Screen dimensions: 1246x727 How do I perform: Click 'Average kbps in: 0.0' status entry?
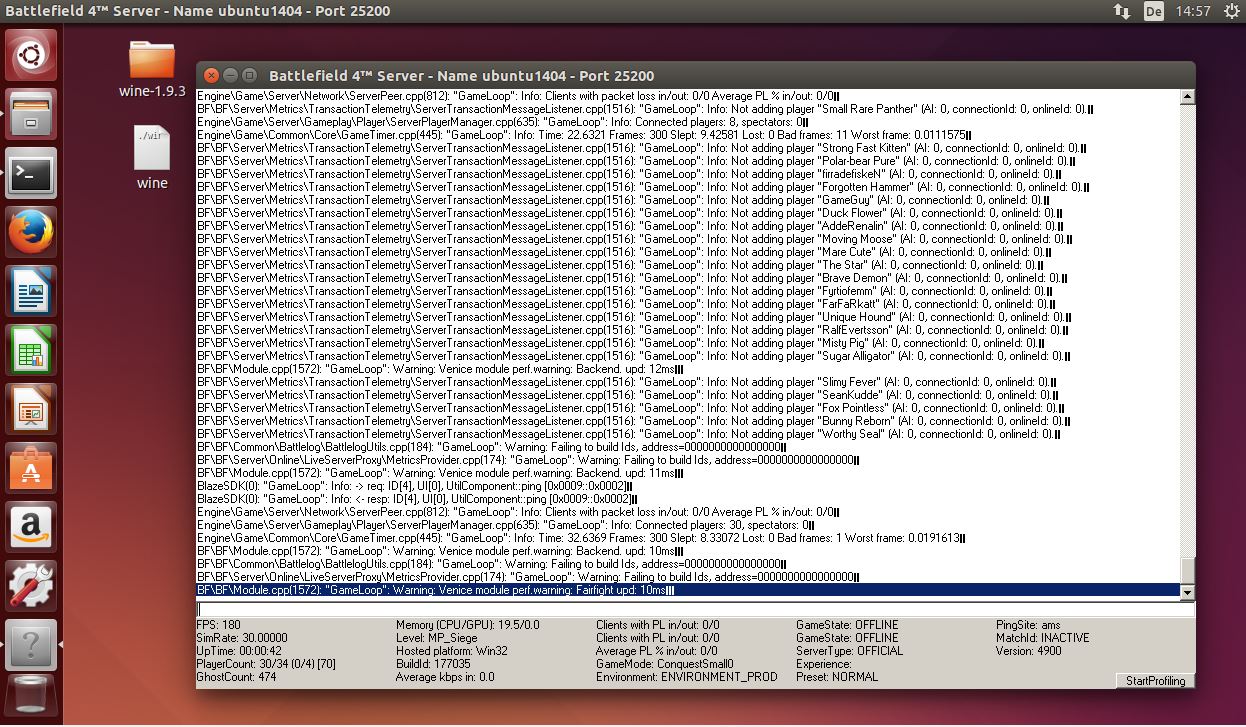[x=446, y=677]
